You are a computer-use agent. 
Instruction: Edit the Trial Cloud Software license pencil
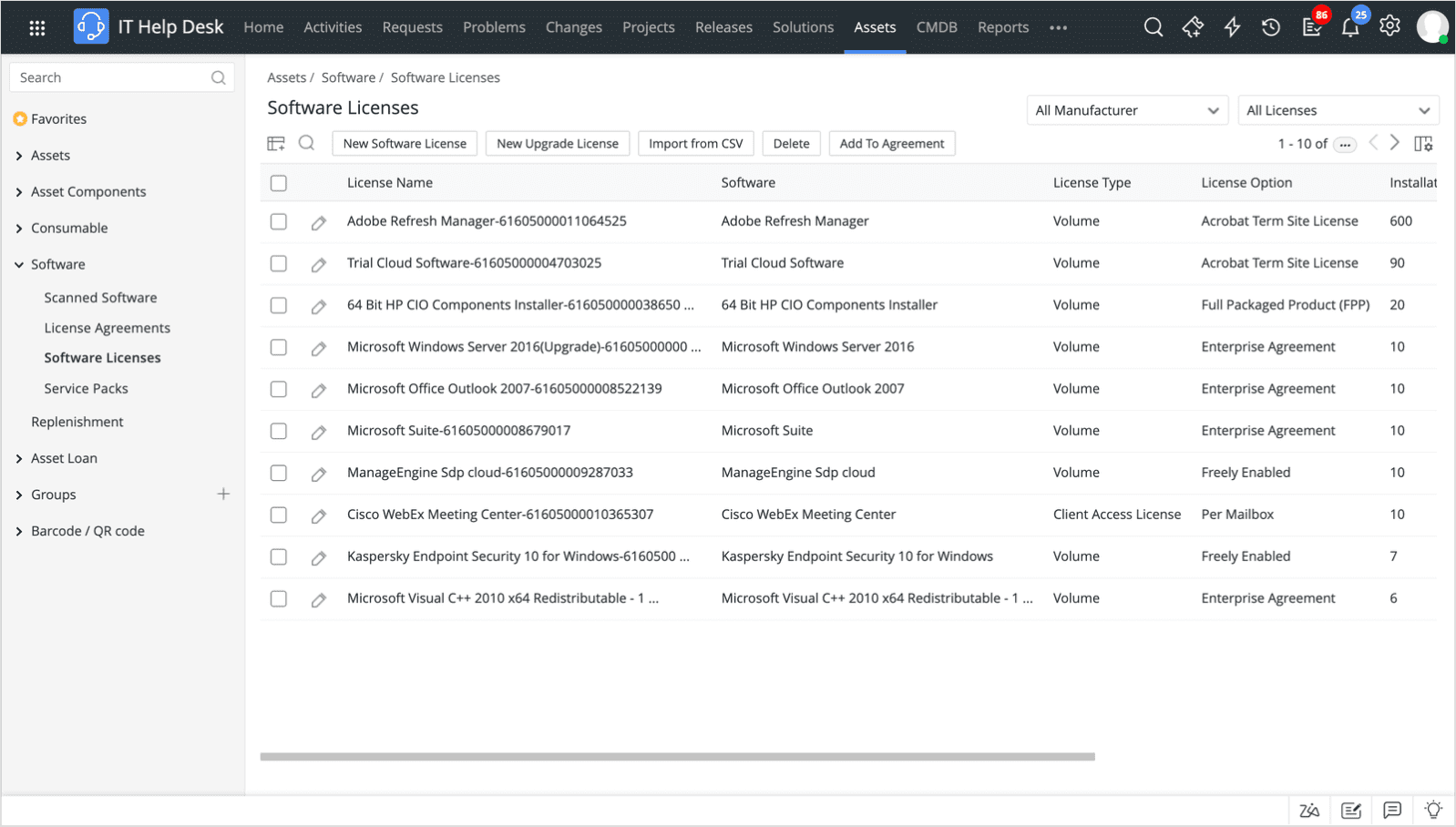point(318,264)
